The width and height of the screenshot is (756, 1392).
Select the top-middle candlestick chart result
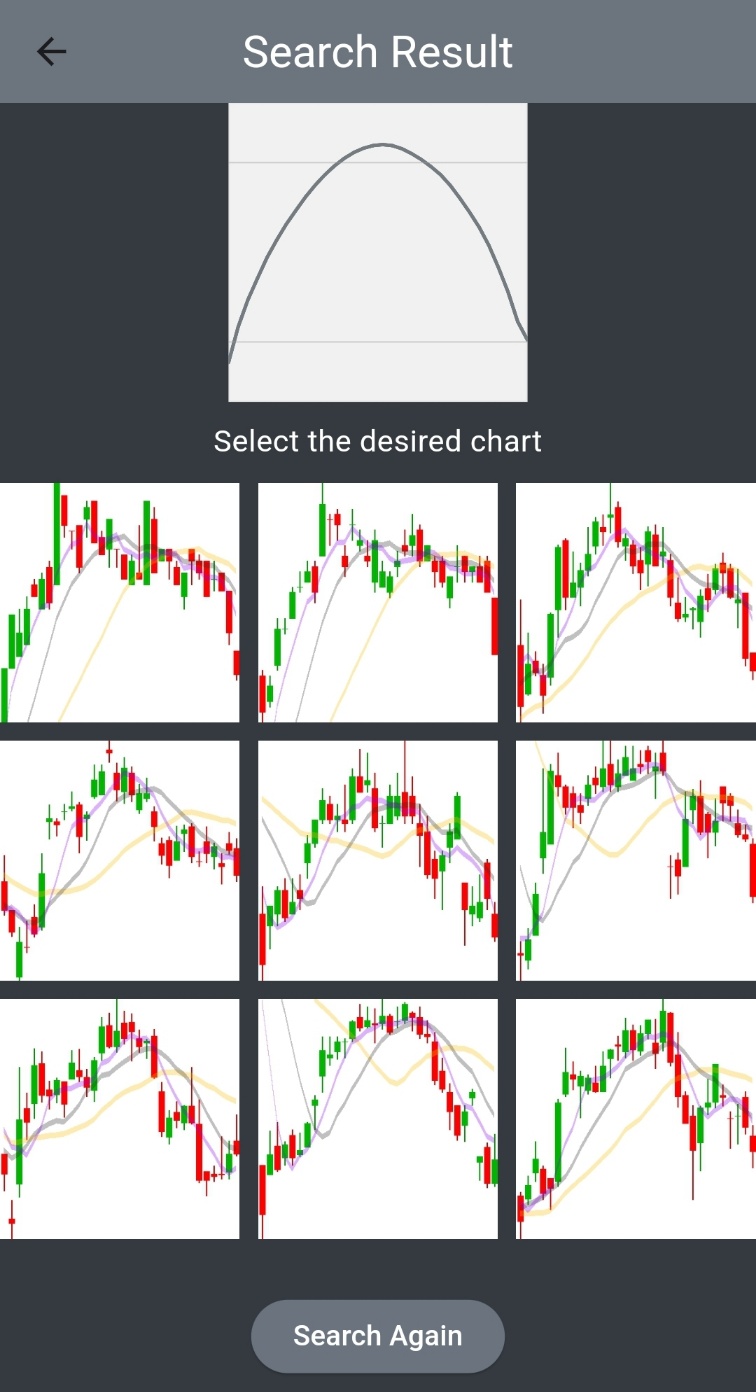pos(378,603)
